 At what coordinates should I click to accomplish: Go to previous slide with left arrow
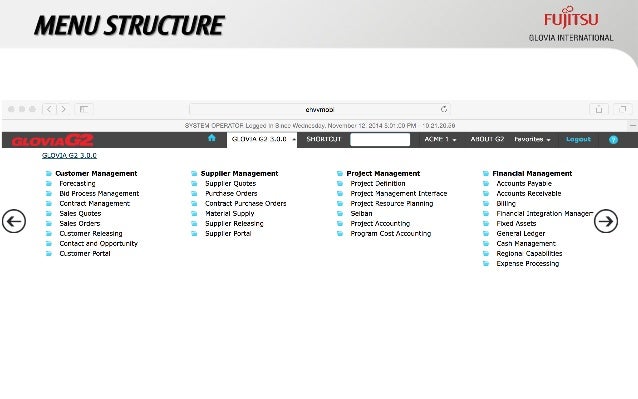(x=14, y=221)
